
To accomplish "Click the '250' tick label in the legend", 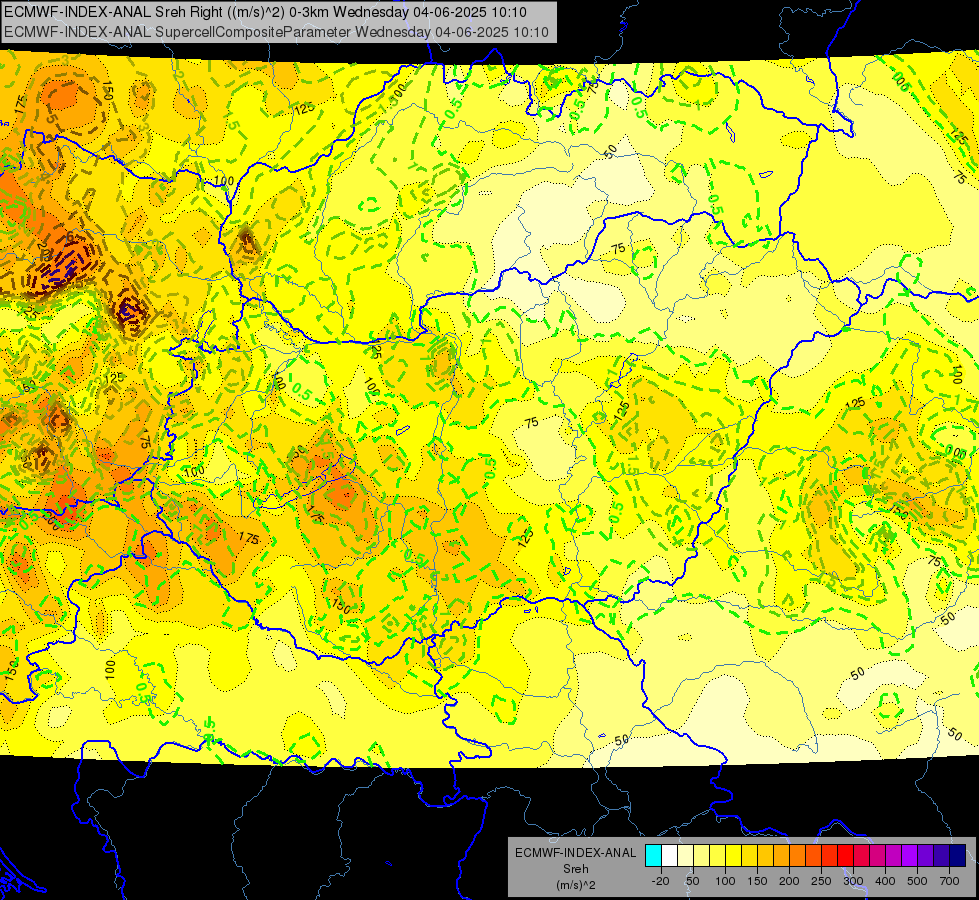I will (x=820, y=881).
